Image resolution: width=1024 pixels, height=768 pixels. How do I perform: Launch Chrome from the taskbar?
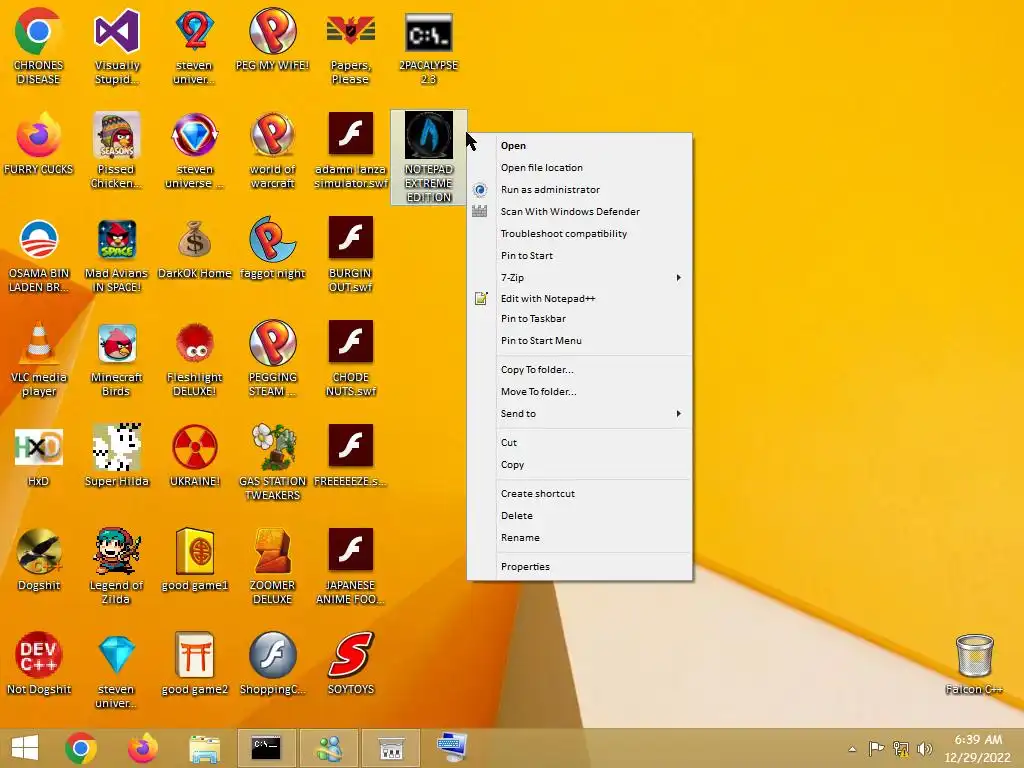(x=81, y=748)
